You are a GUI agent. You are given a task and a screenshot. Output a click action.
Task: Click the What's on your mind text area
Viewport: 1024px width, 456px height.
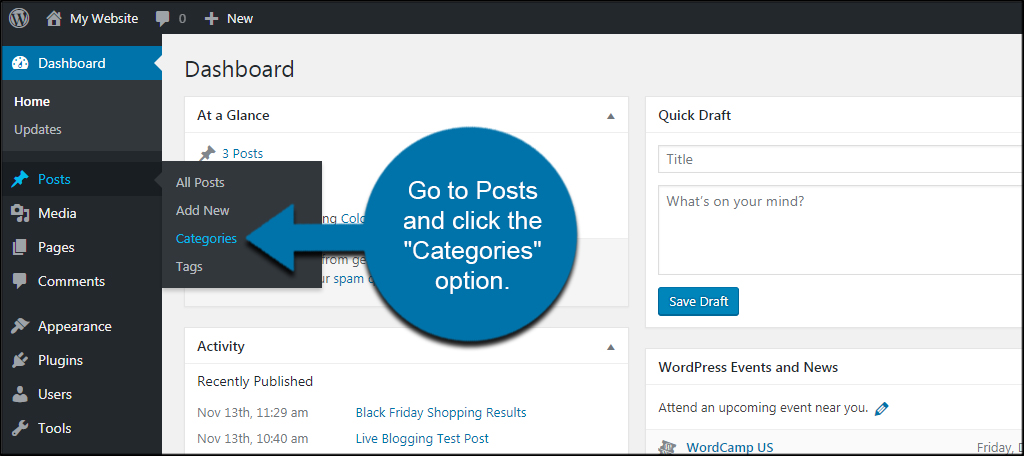(840, 229)
